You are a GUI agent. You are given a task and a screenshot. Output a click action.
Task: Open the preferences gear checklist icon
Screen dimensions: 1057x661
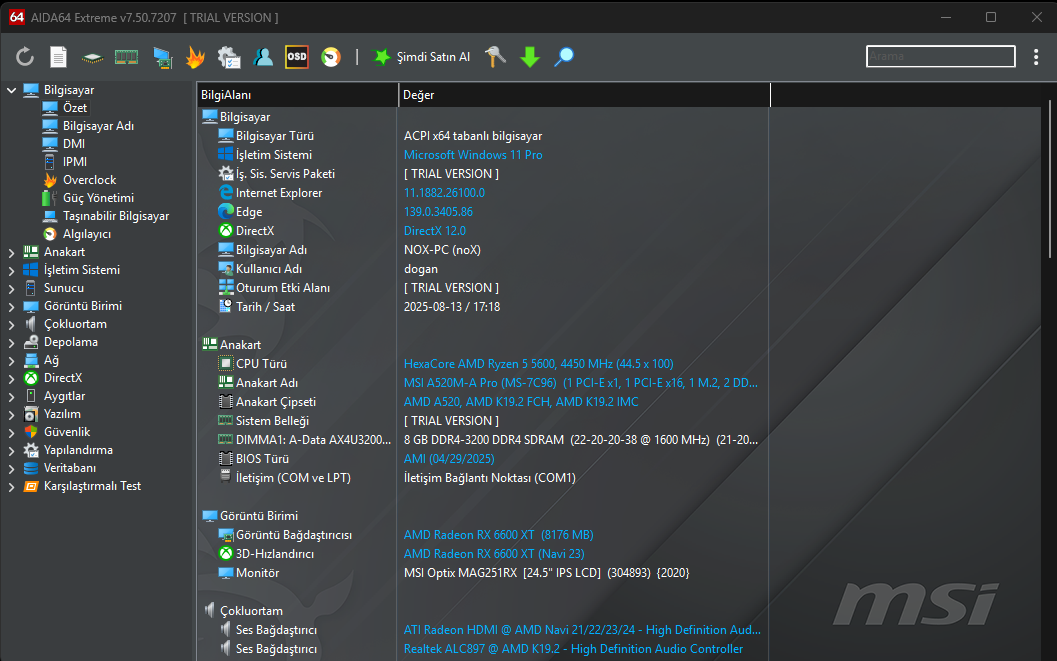[x=229, y=57]
